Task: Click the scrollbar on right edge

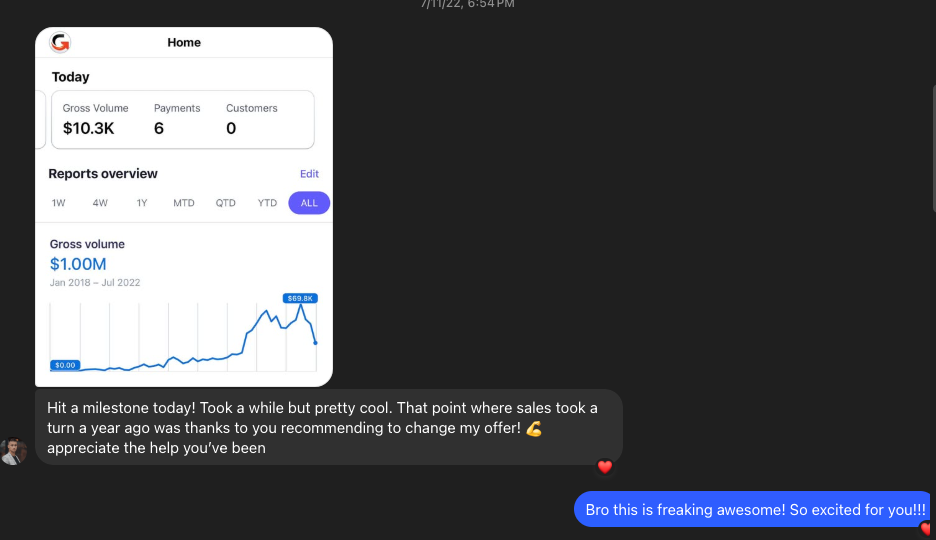Action: pos(933,148)
